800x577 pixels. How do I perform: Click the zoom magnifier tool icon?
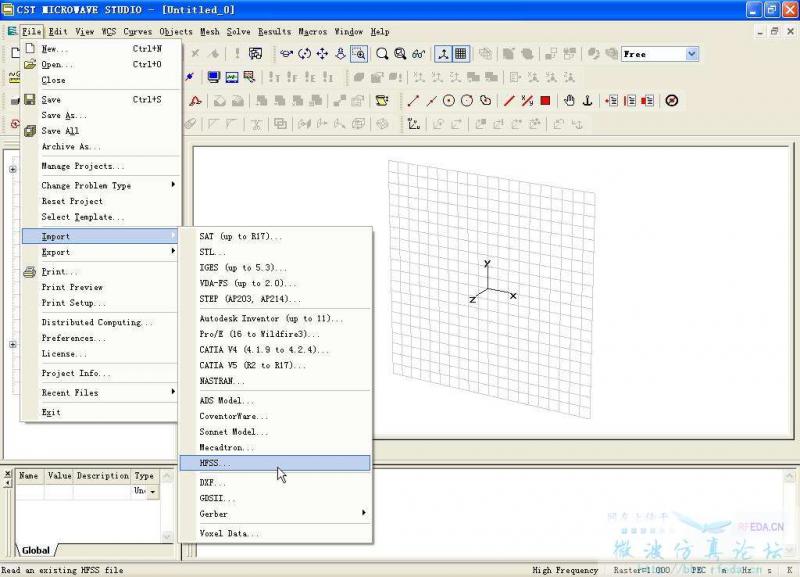click(x=382, y=54)
